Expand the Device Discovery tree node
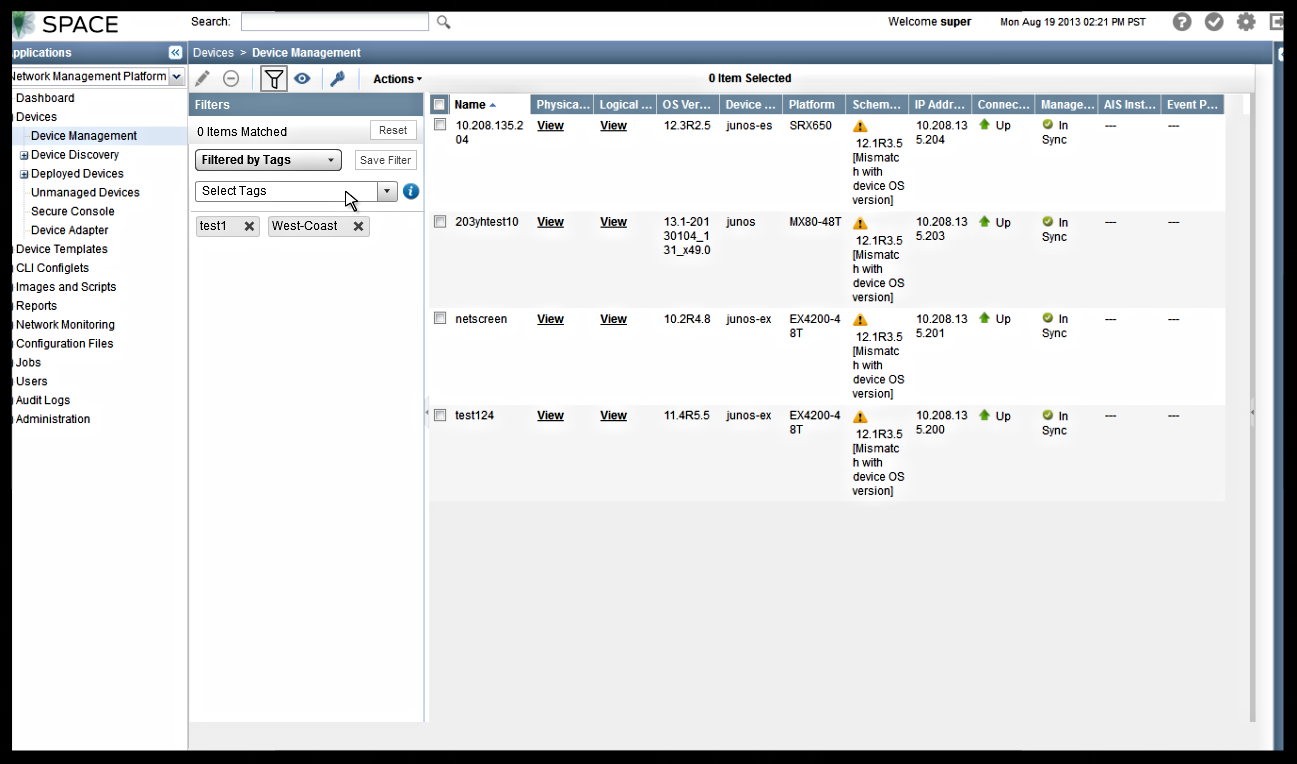The width and height of the screenshot is (1297, 764). pyautogui.click(x=24, y=155)
